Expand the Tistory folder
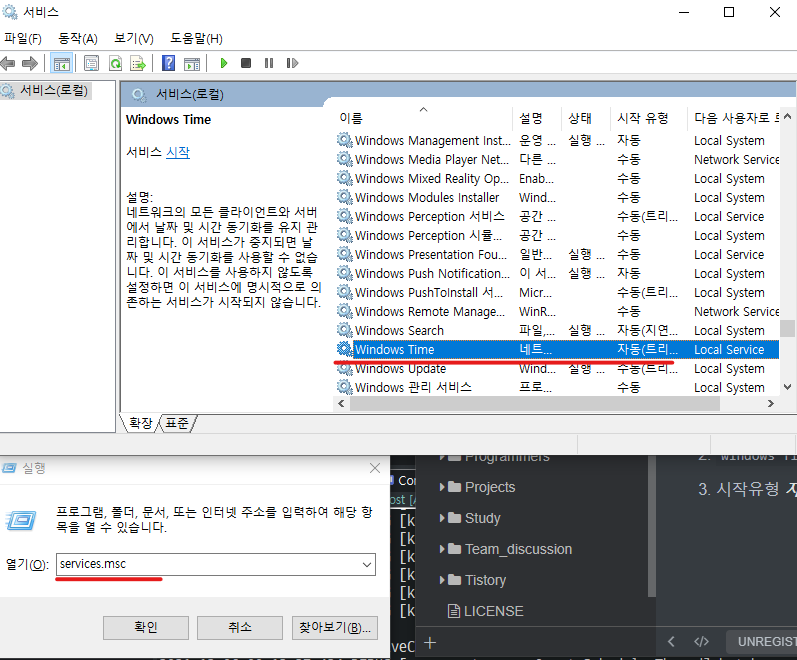Image resolution: width=797 pixels, height=660 pixels. click(x=442, y=580)
